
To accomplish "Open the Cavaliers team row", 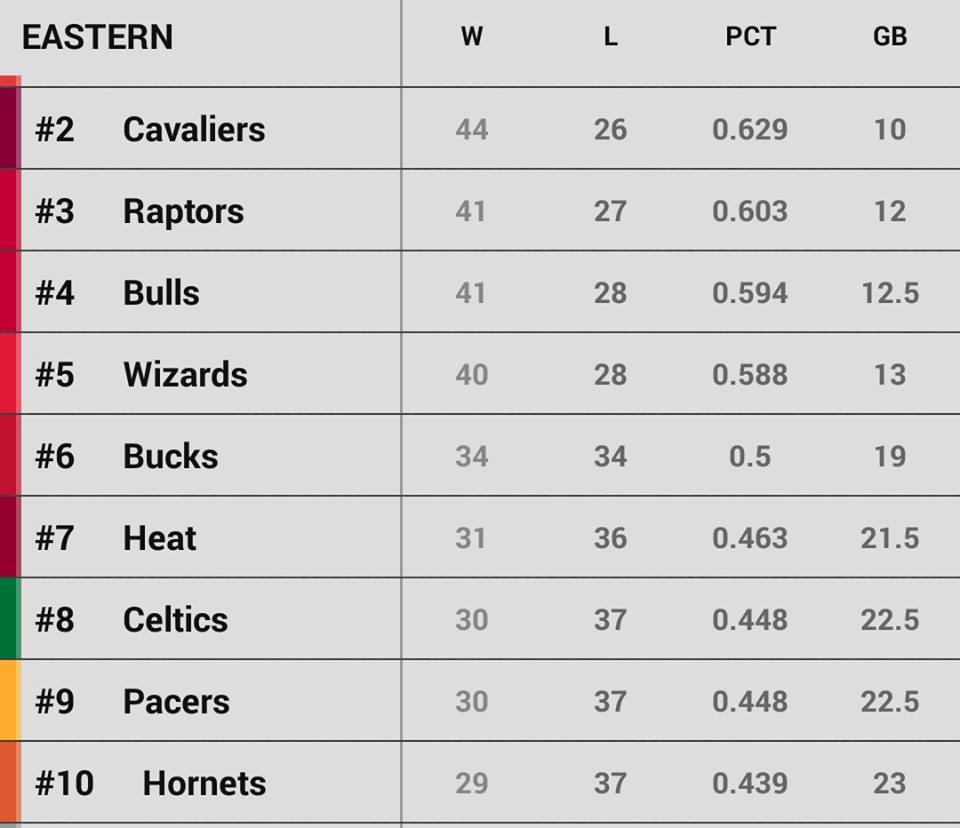I will (194, 130).
